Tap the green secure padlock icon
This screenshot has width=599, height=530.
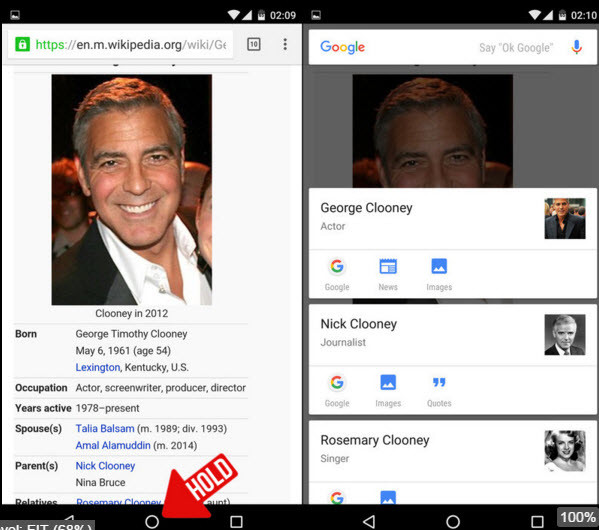(22, 44)
